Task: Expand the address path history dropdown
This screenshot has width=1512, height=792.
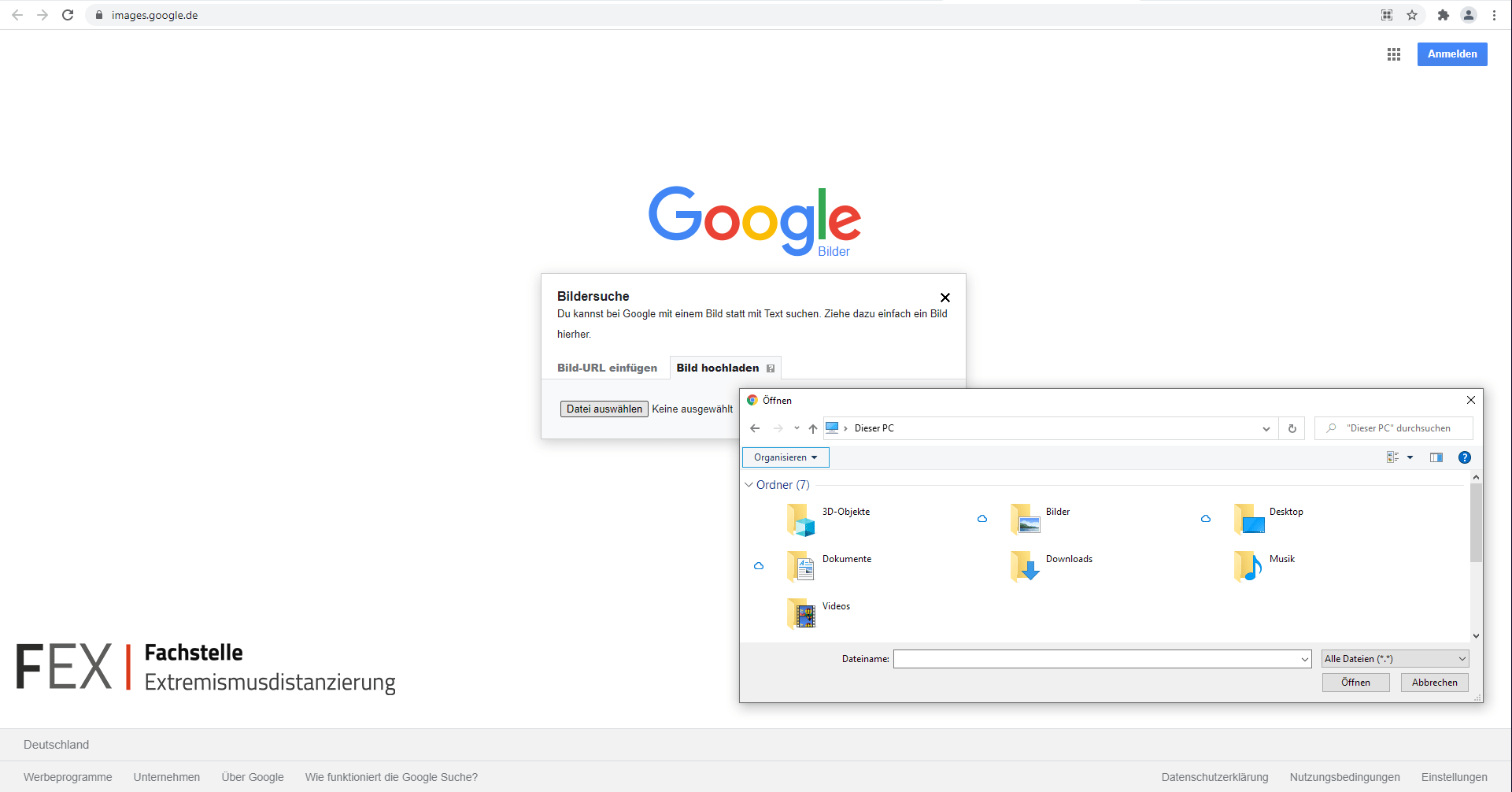Action: tap(1266, 428)
